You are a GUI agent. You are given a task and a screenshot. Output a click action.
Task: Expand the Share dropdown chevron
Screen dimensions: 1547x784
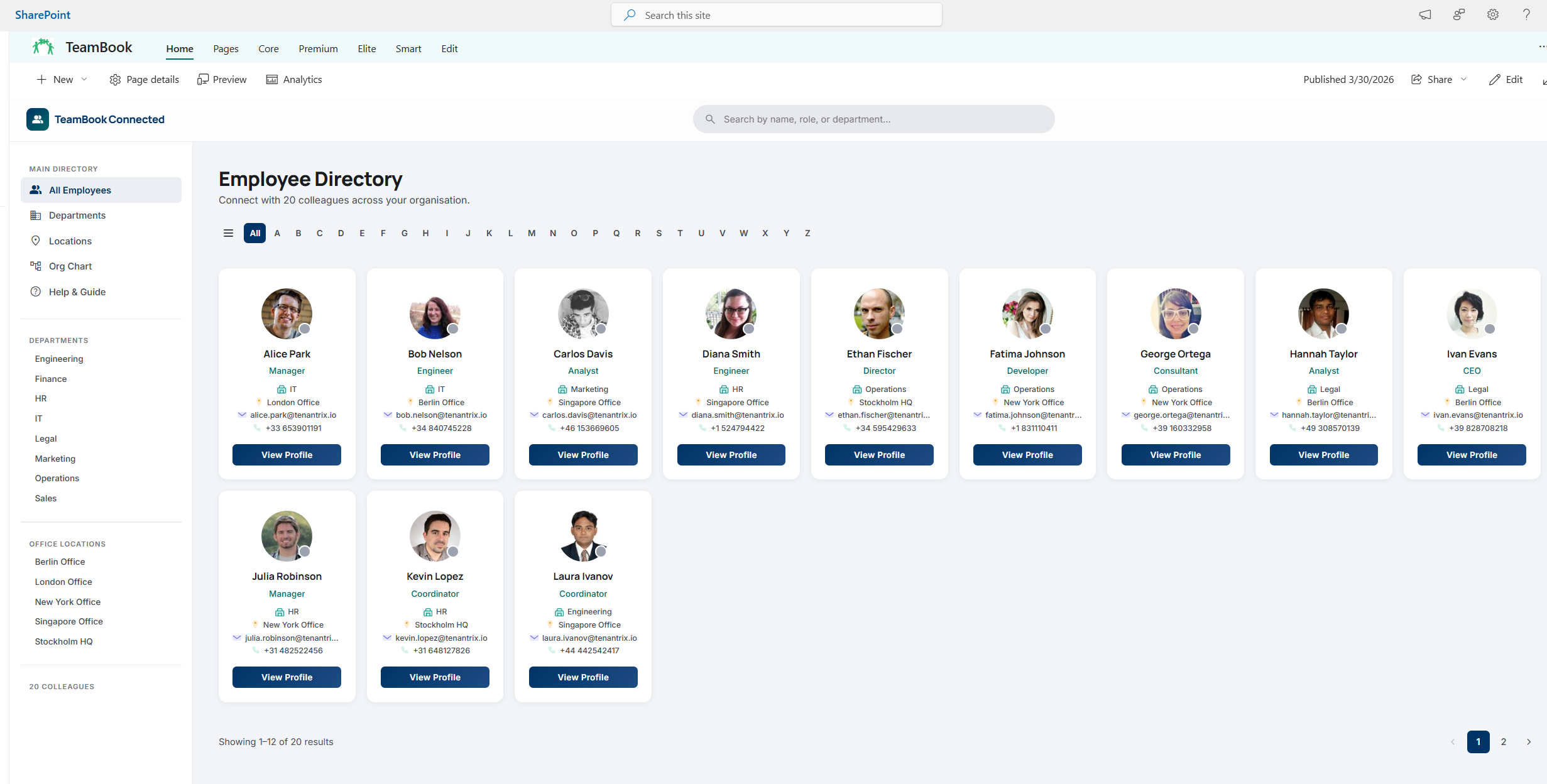pyautogui.click(x=1463, y=79)
